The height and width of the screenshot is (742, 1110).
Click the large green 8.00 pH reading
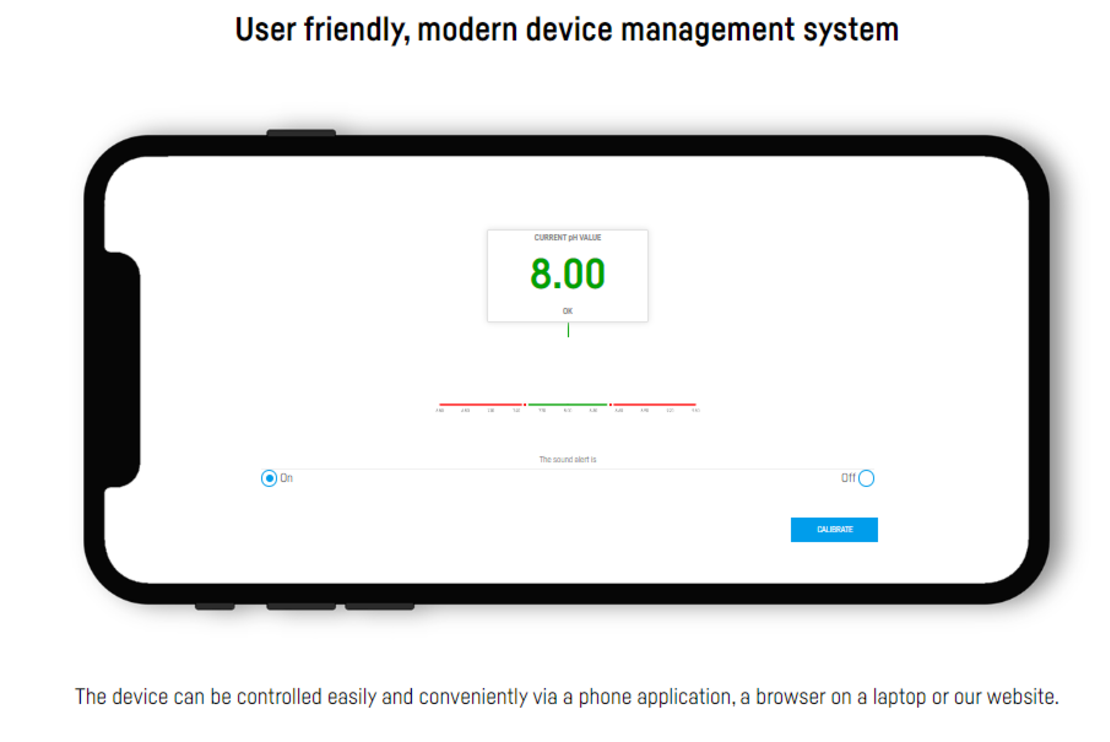(x=567, y=274)
